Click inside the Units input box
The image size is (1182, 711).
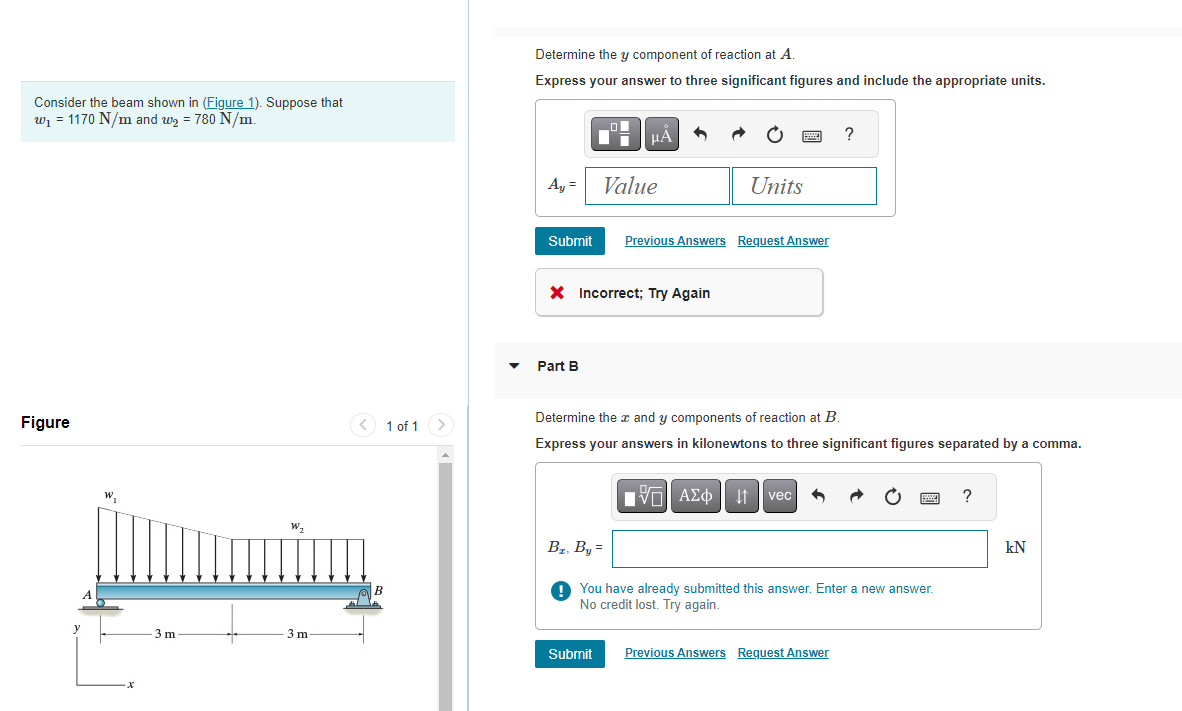pyautogui.click(x=804, y=185)
